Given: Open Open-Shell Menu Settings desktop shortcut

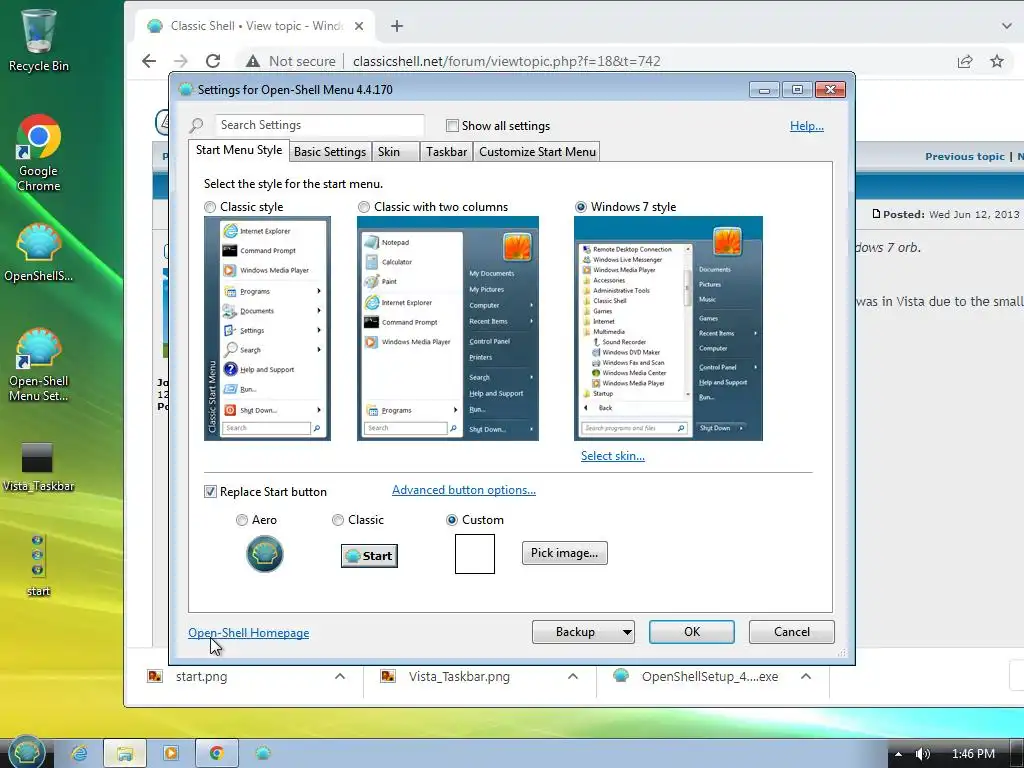Looking at the screenshot, I should (x=39, y=365).
